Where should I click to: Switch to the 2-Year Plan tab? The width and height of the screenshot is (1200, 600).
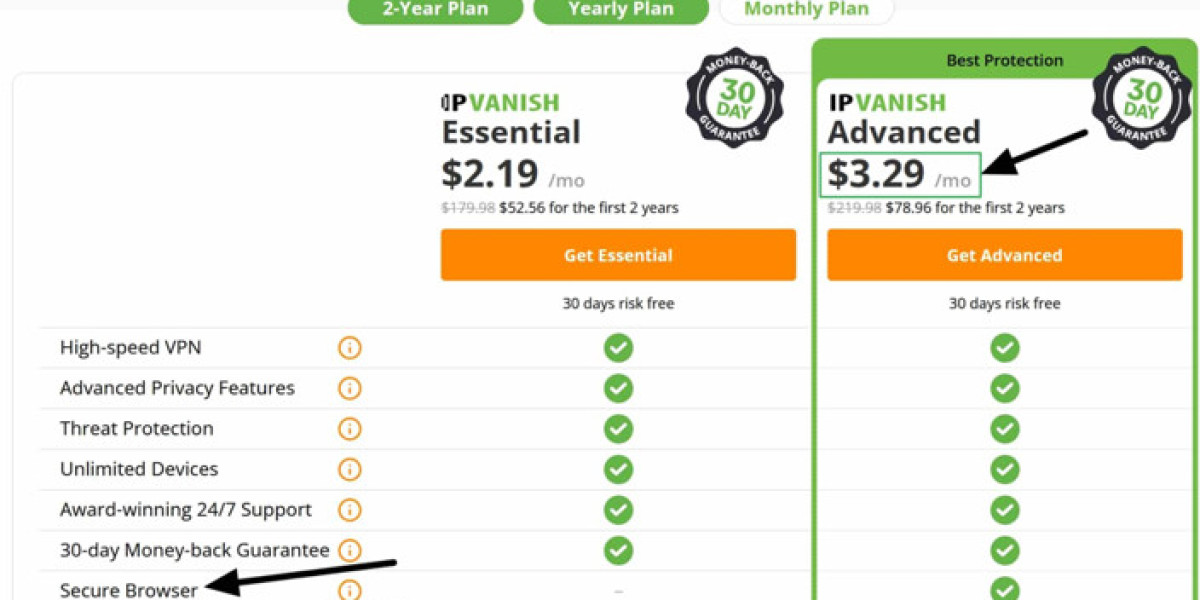click(436, 10)
